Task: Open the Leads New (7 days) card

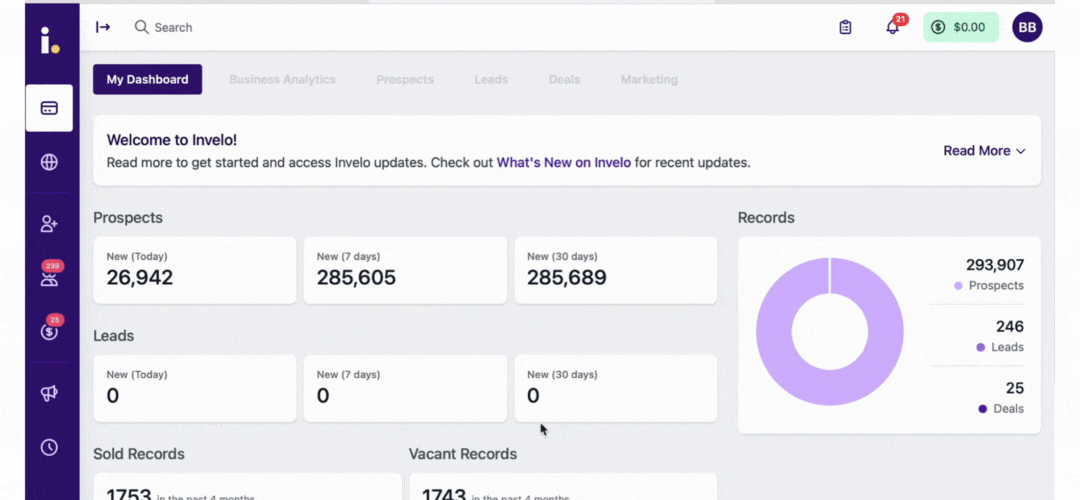Action: click(x=405, y=388)
